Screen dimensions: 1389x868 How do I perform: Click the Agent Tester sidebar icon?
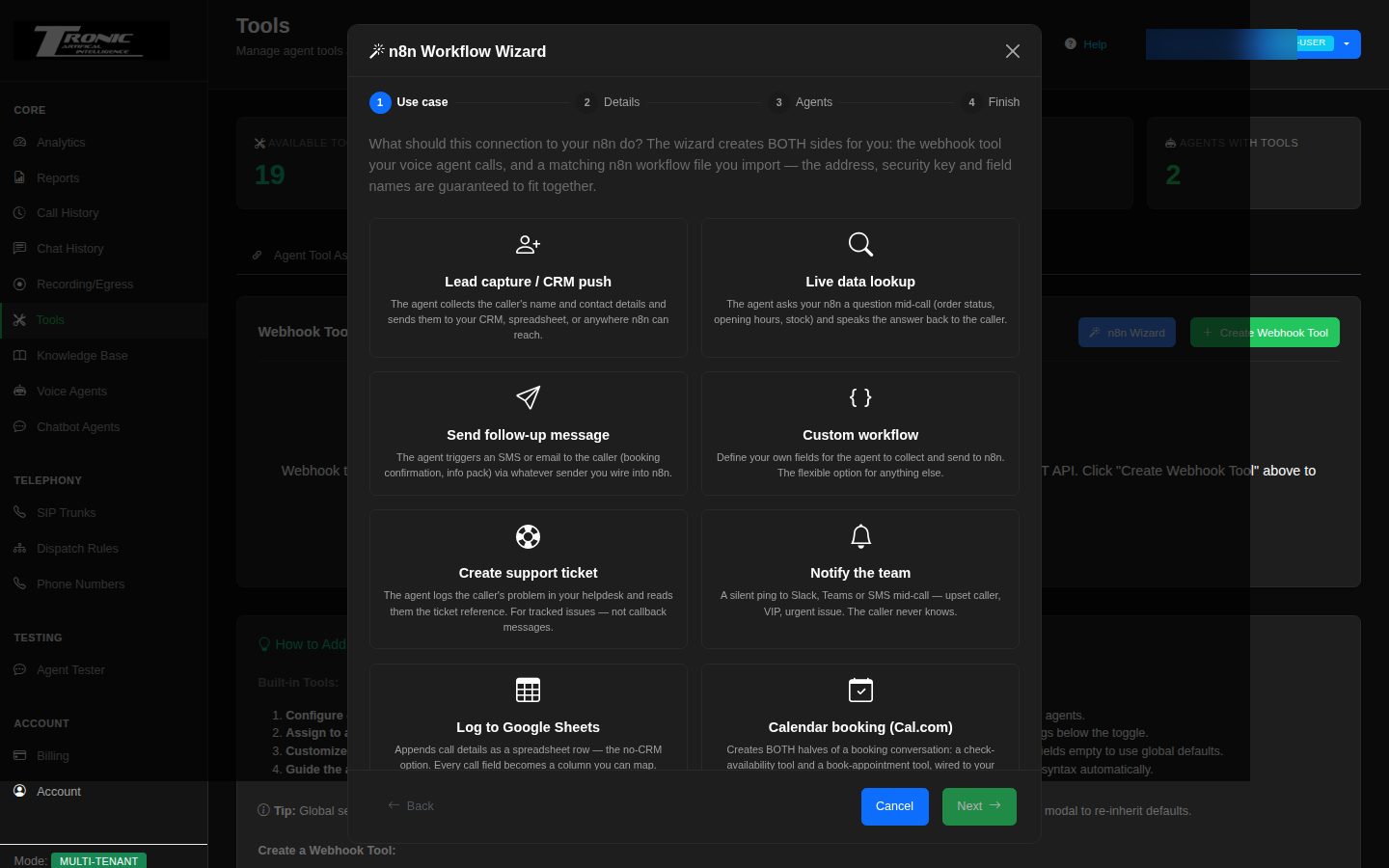20,669
